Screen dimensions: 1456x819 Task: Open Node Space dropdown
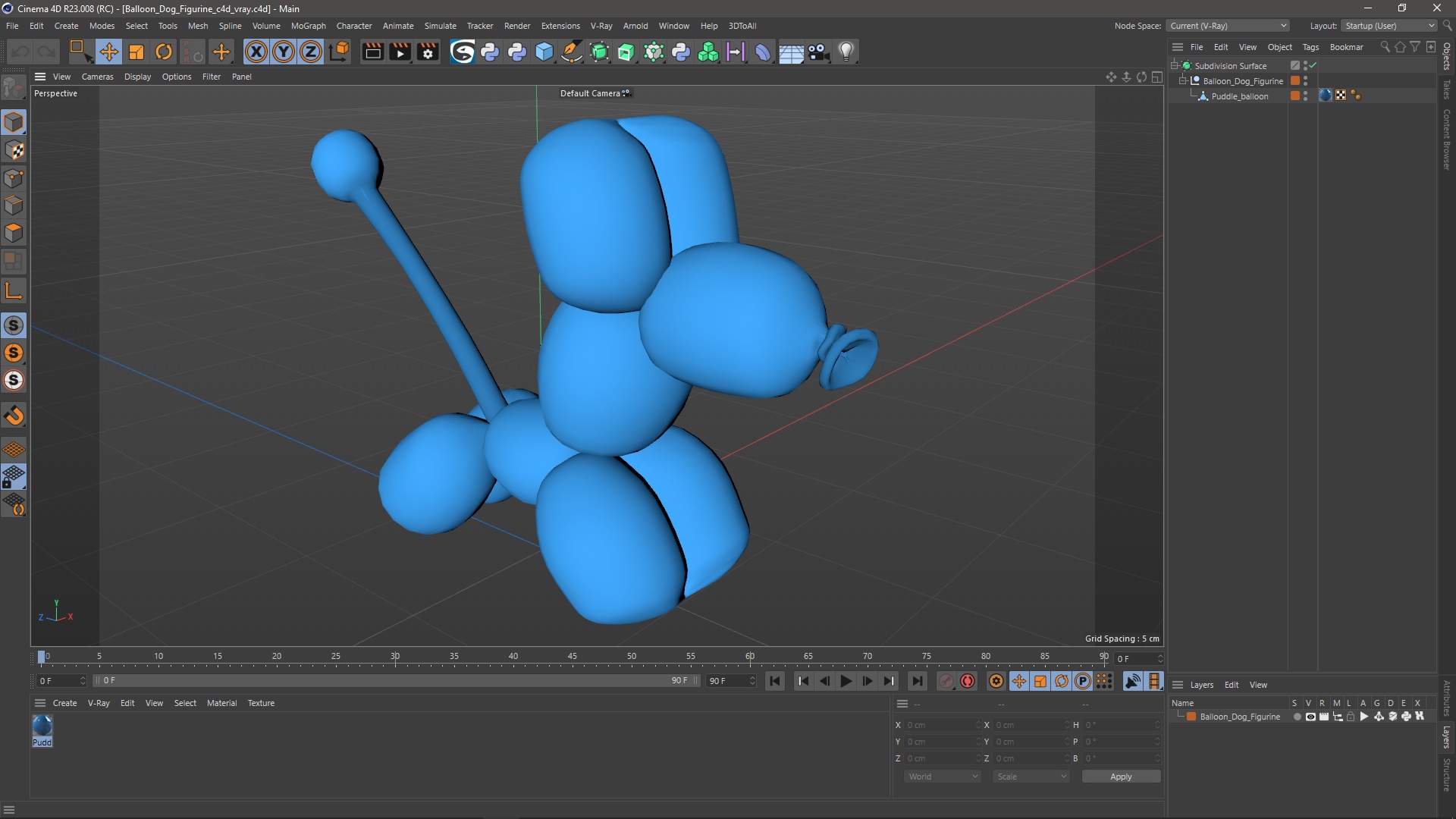tap(1228, 26)
